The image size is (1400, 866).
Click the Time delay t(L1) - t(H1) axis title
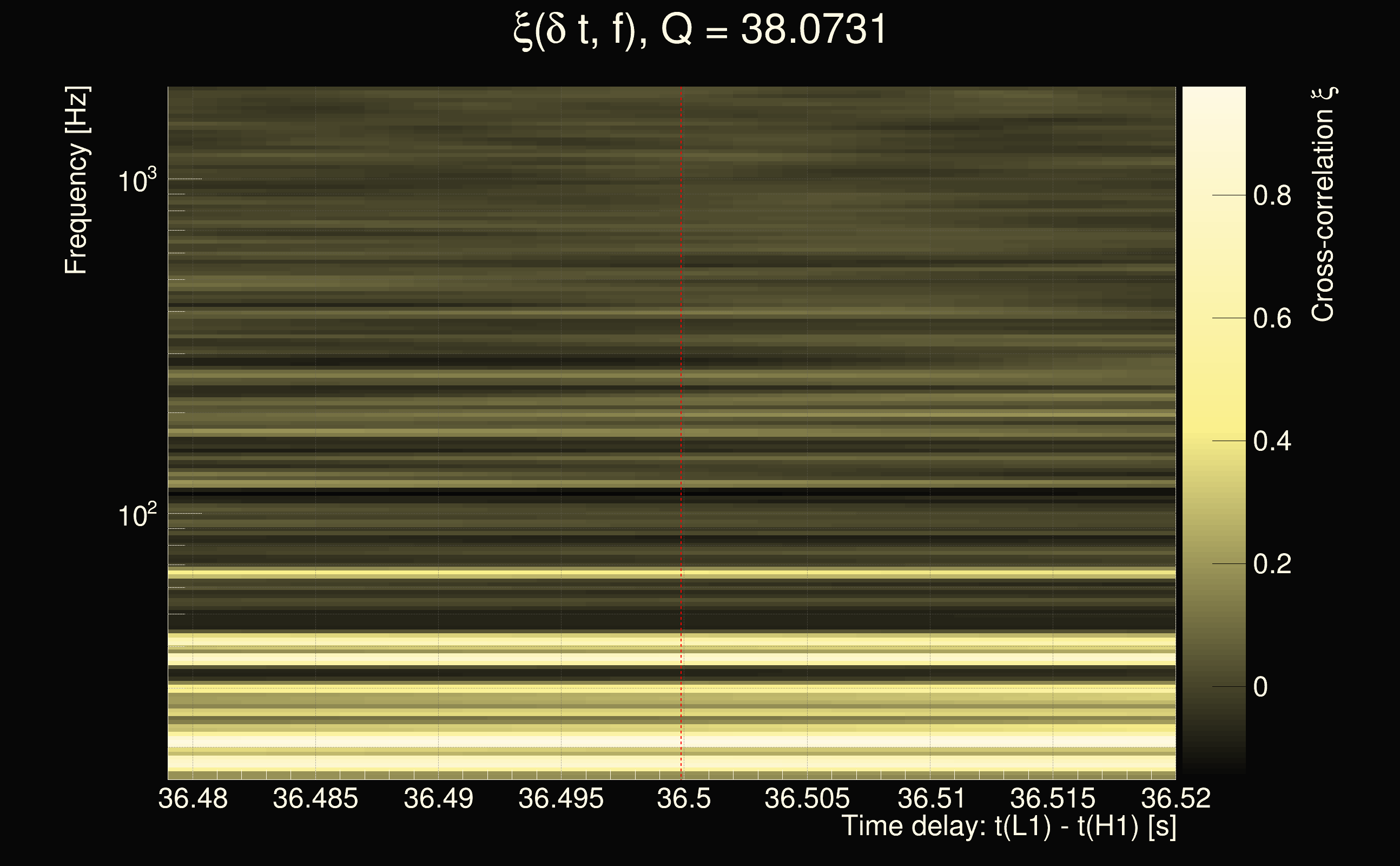point(1008,826)
